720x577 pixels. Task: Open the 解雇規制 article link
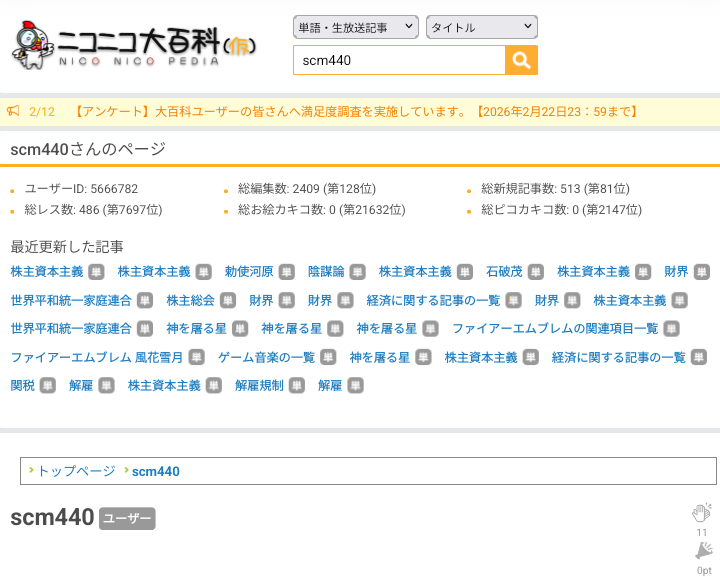coord(259,386)
